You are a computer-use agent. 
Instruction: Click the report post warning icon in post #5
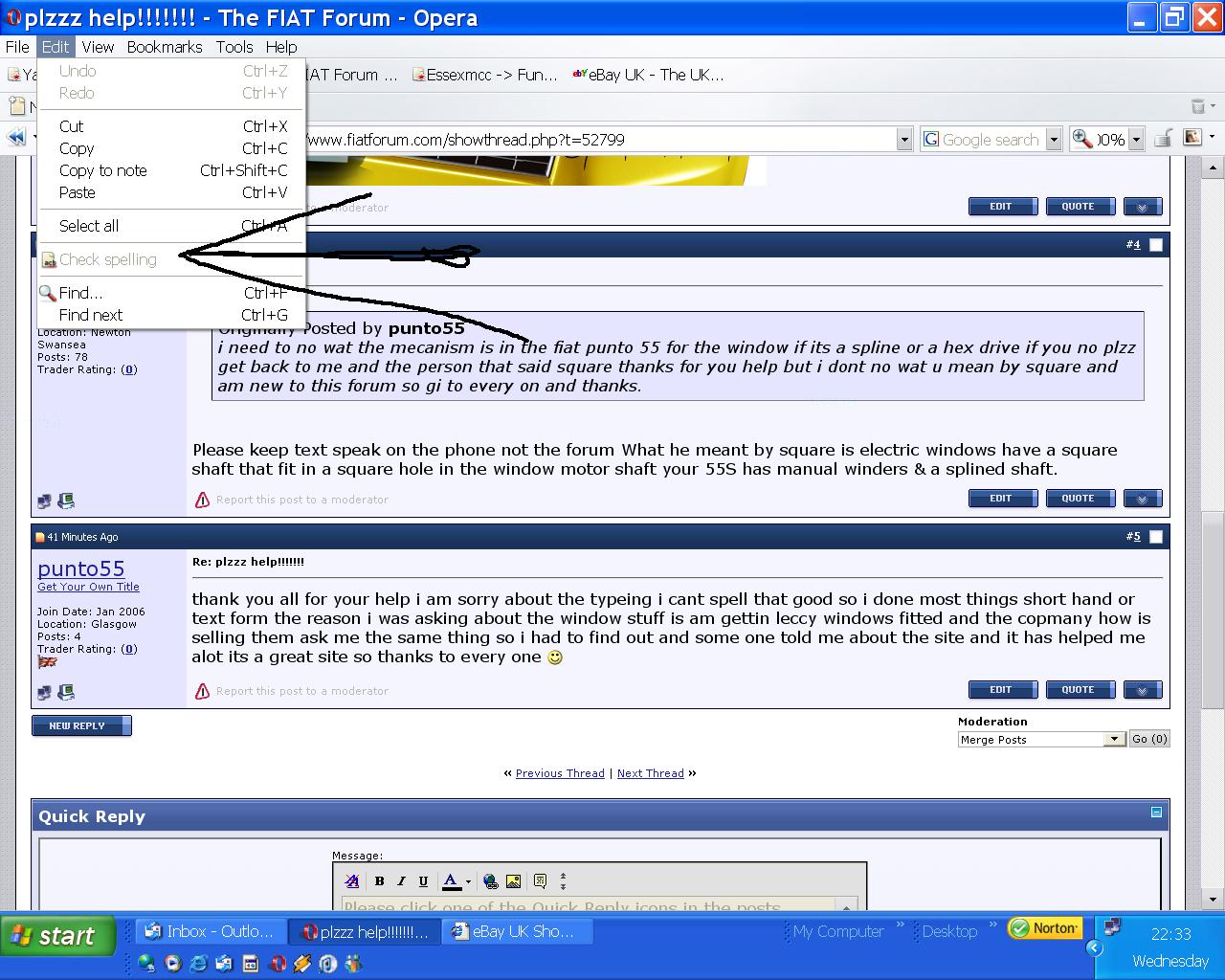202,691
